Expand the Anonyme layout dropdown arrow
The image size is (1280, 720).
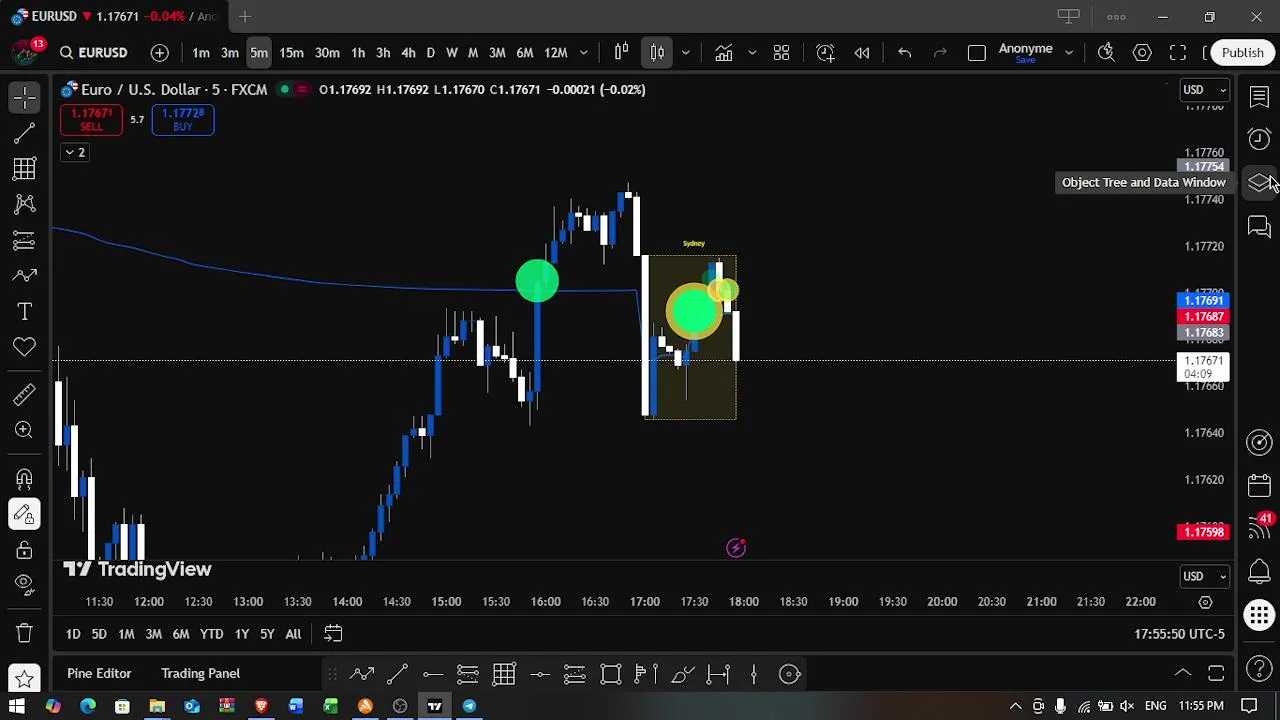click(x=1068, y=52)
